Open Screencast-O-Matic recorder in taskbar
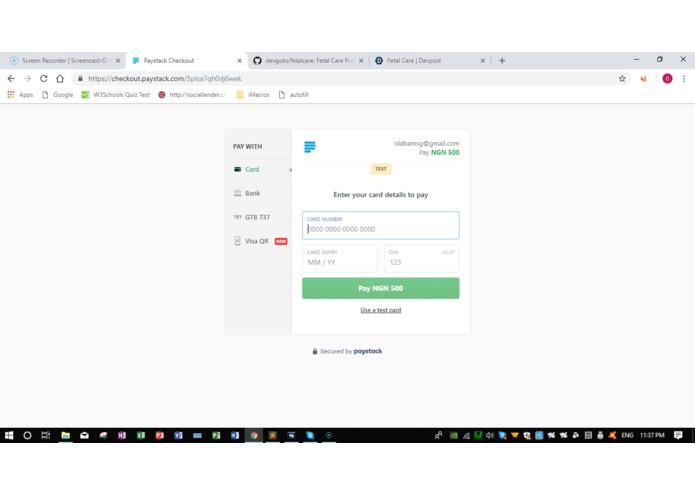The height and width of the screenshot is (494, 695). [x=329, y=436]
